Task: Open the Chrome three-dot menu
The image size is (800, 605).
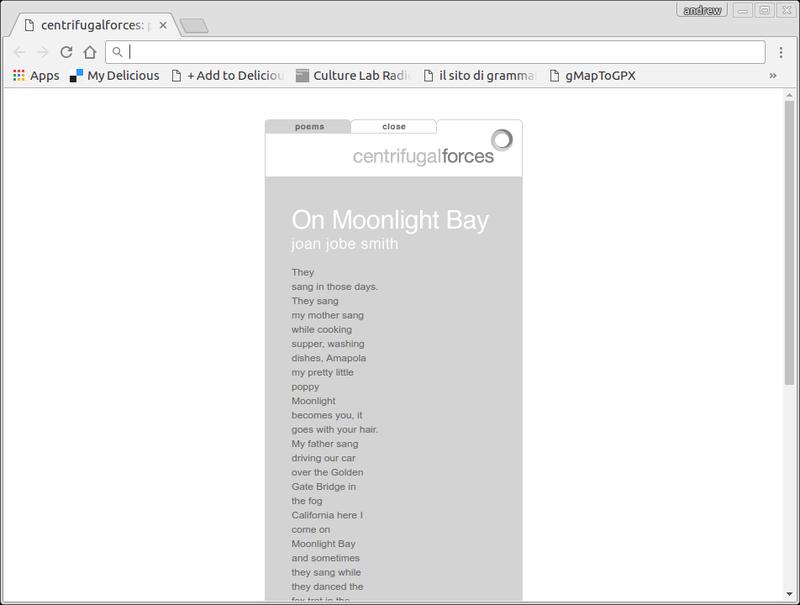Action: click(781, 52)
